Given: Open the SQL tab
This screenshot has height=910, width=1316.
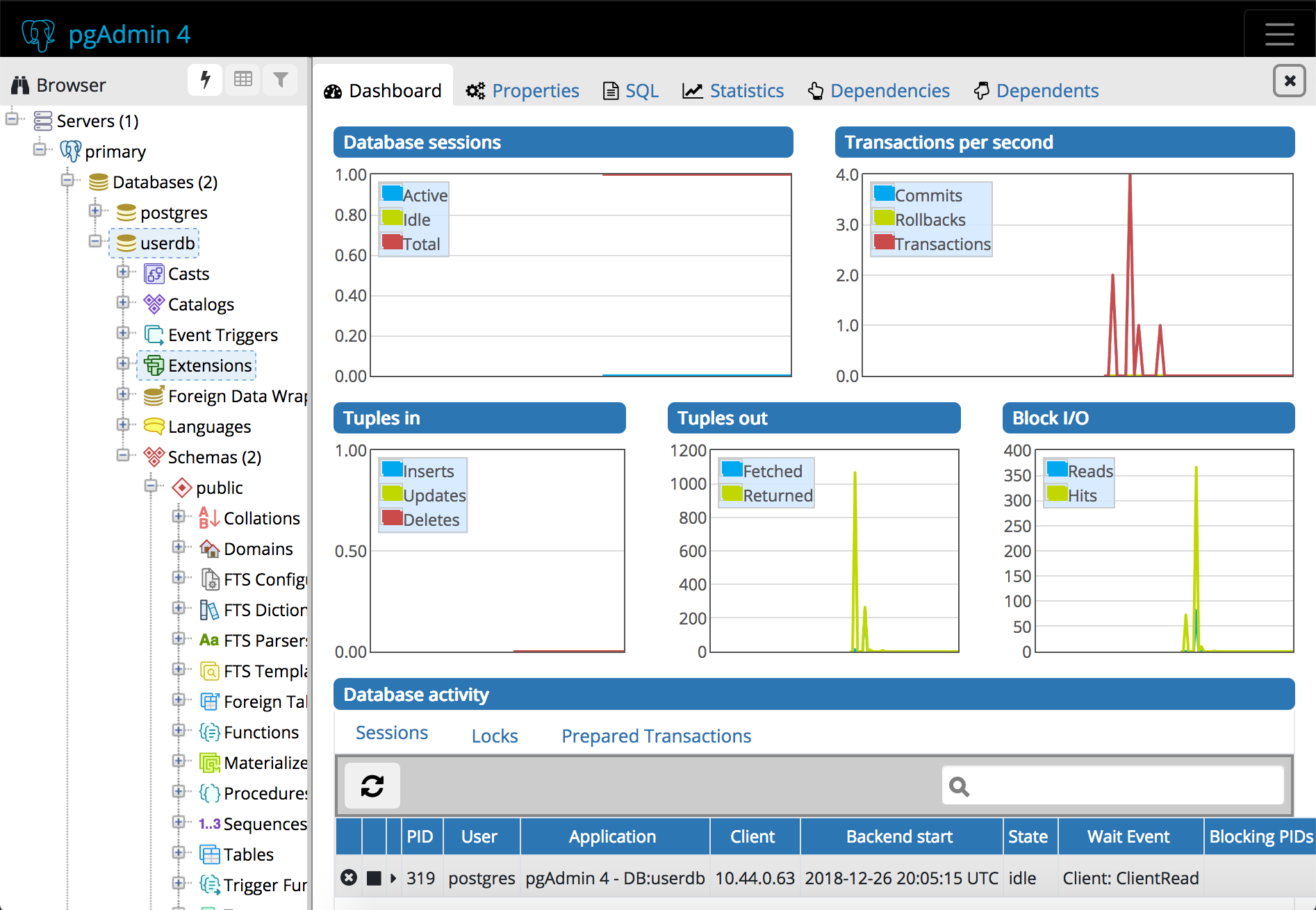Looking at the screenshot, I should 631,91.
